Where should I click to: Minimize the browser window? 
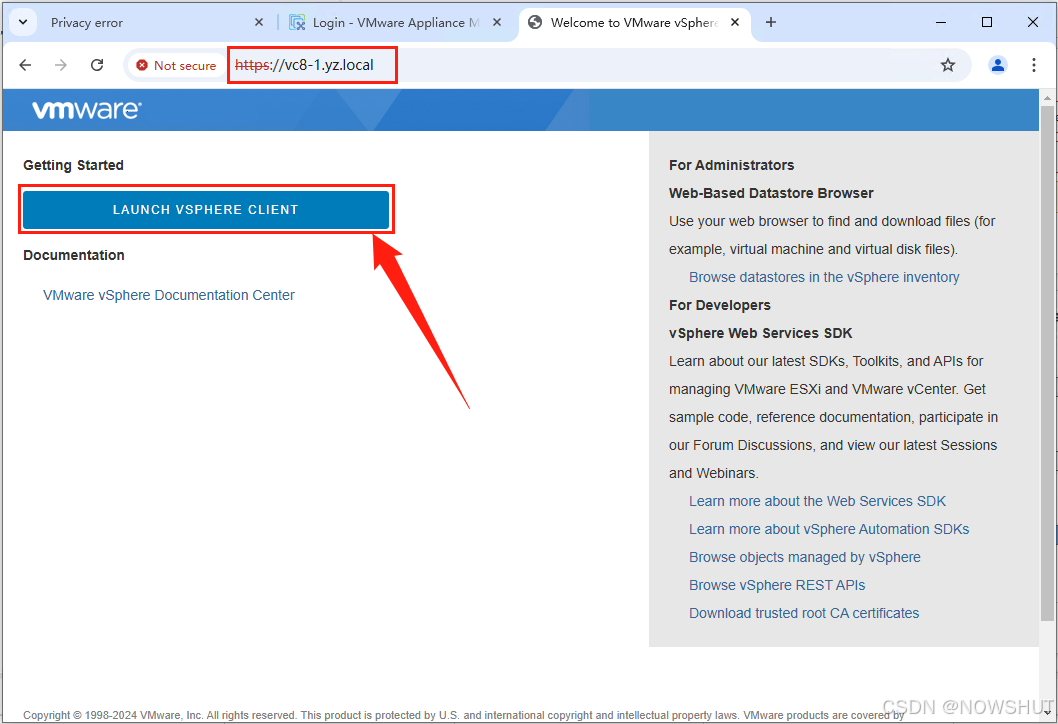[x=941, y=22]
